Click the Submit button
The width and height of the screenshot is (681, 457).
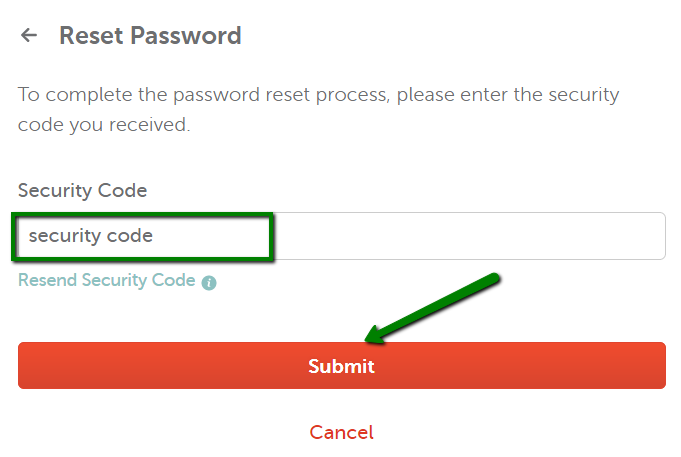341,366
